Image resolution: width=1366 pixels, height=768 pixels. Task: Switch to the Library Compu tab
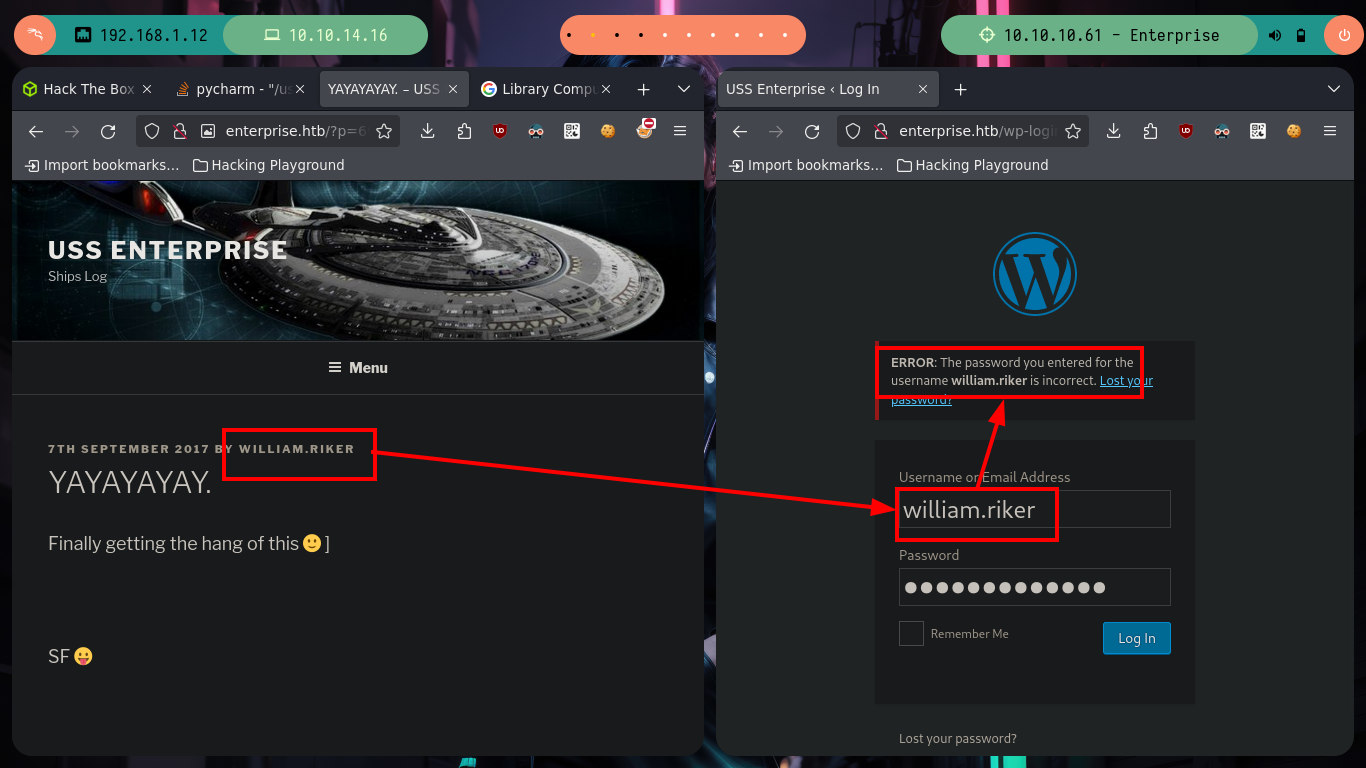coord(547,89)
